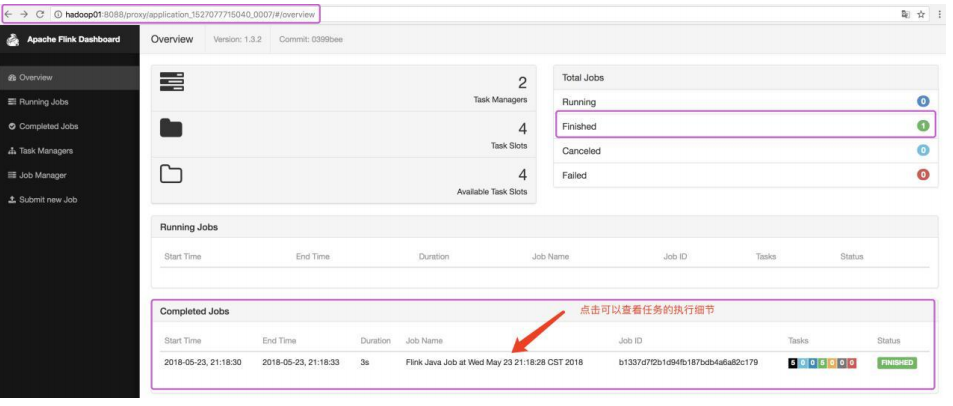Click Duration column header in Running Jobs
The image size is (953, 406).
pos(434,256)
